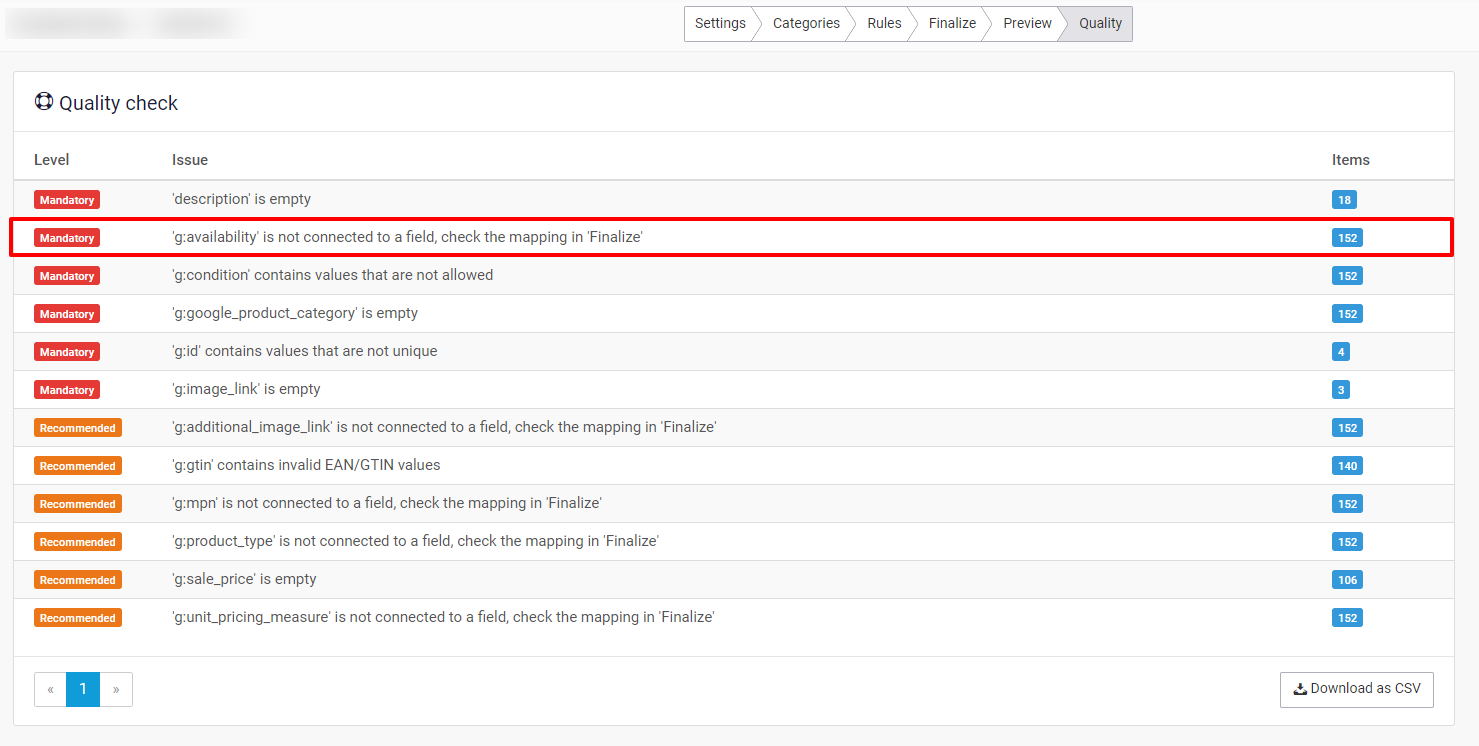
Task: Click Mandatory badge for 'description' is empty
Action: click(x=67, y=200)
